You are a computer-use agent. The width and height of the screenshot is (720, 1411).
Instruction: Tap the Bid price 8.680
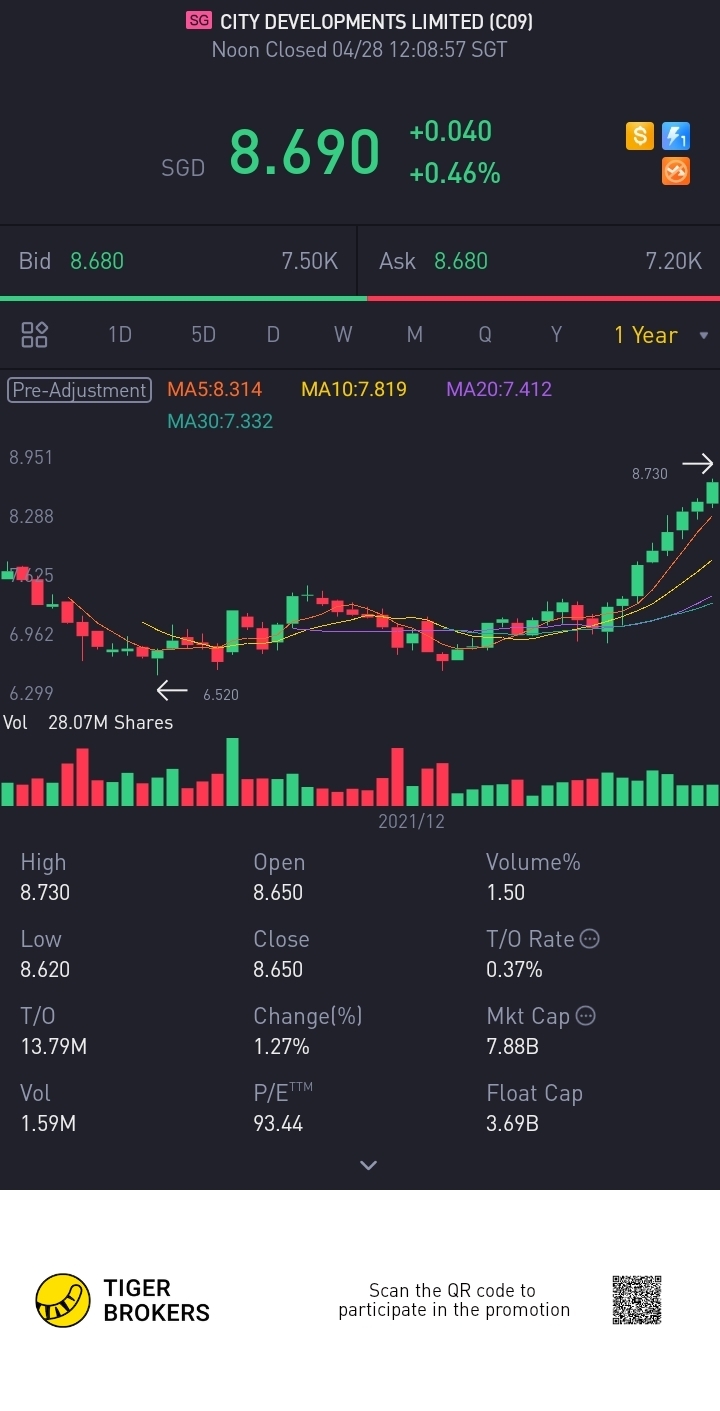(x=97, y=261)
